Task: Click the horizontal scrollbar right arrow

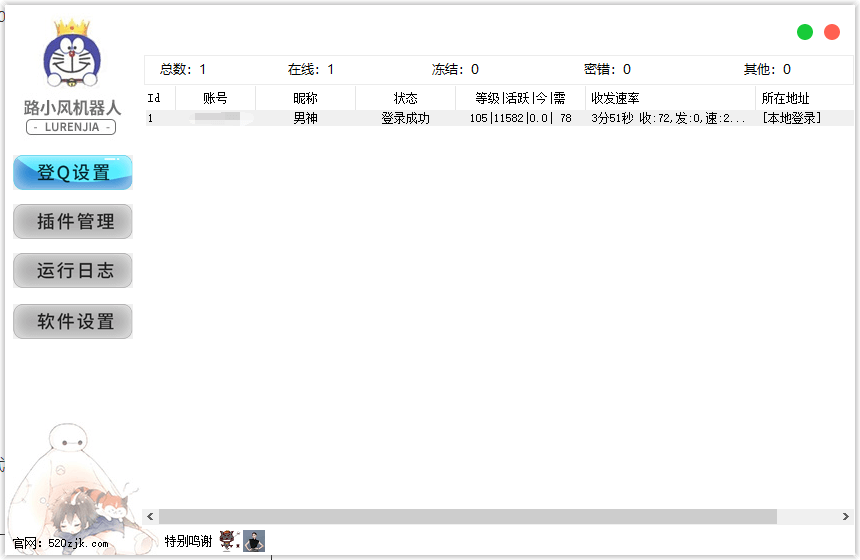Action: coord(845,517)
